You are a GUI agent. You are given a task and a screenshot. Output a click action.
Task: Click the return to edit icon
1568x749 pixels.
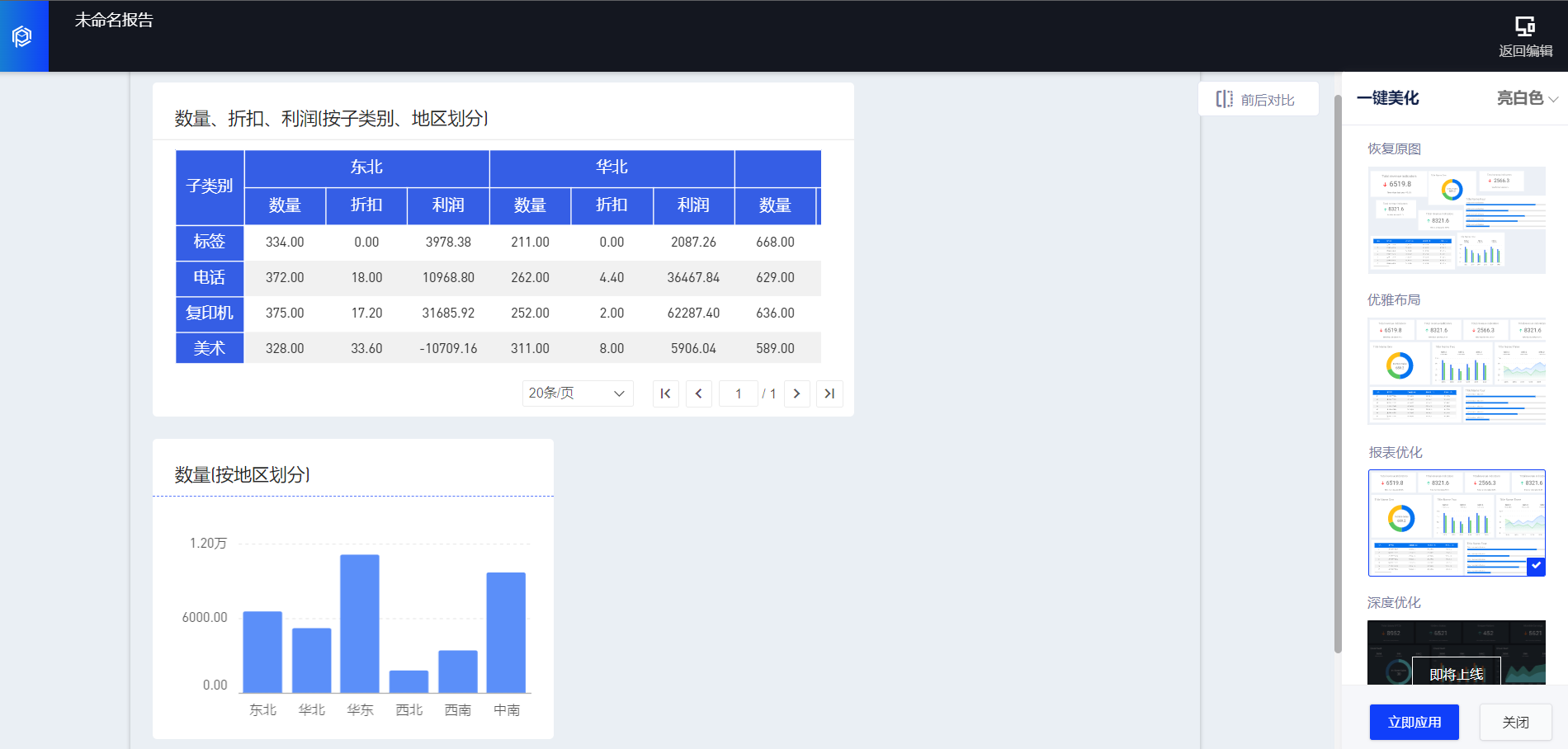click(1524, 26)
